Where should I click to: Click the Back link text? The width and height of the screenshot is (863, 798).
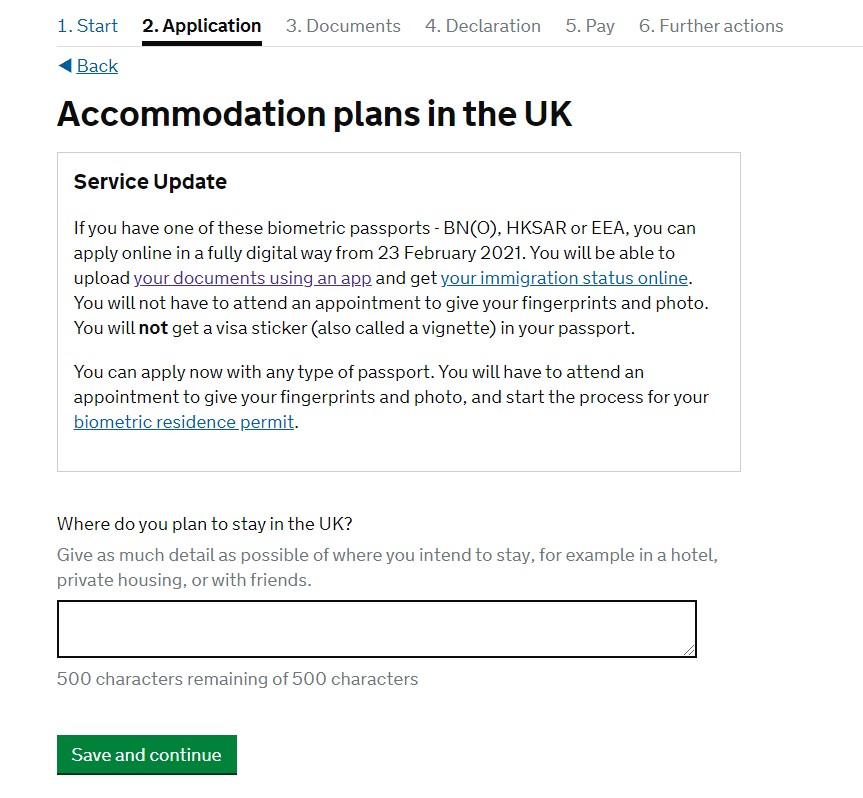point(97,66)
